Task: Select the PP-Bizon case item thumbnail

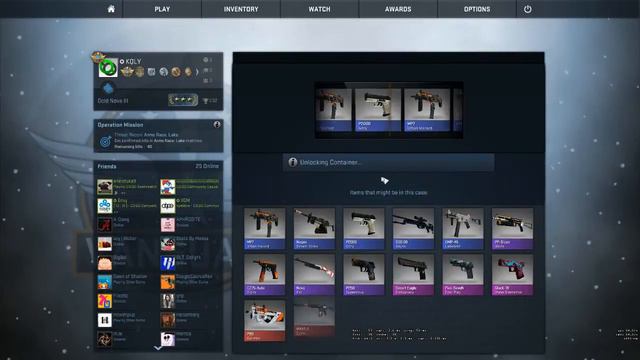Action: pyautogui.click(x=512, y=229)
